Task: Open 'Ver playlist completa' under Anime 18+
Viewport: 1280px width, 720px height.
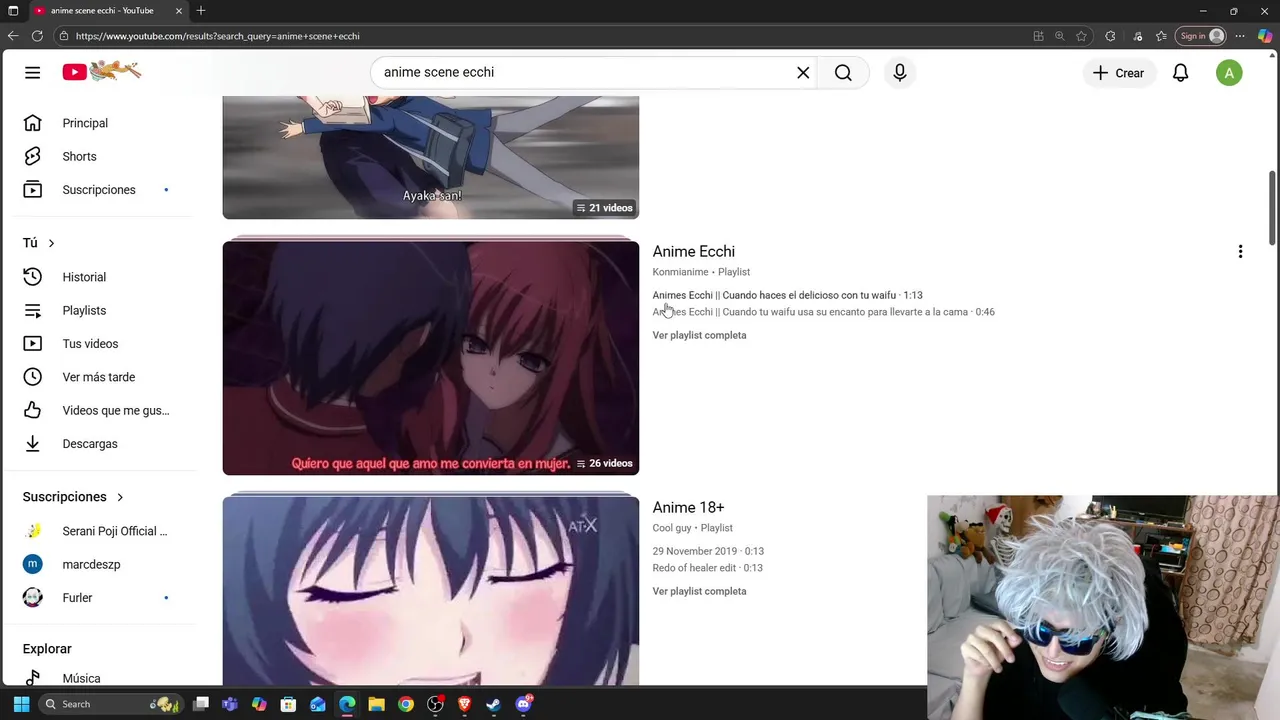Action: click(x=699, y=591)
